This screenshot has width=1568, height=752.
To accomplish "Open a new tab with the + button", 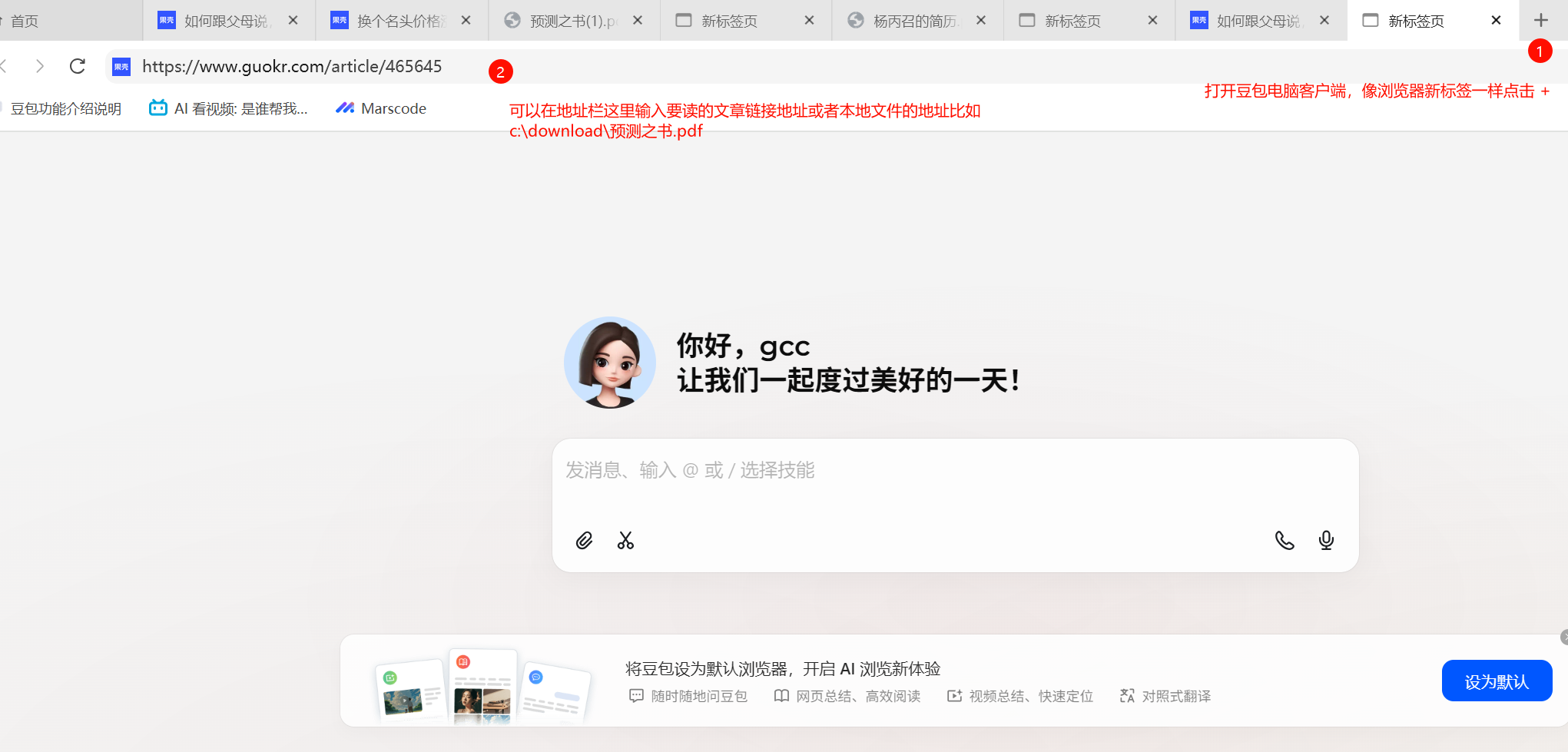I will pos(1541,20).
